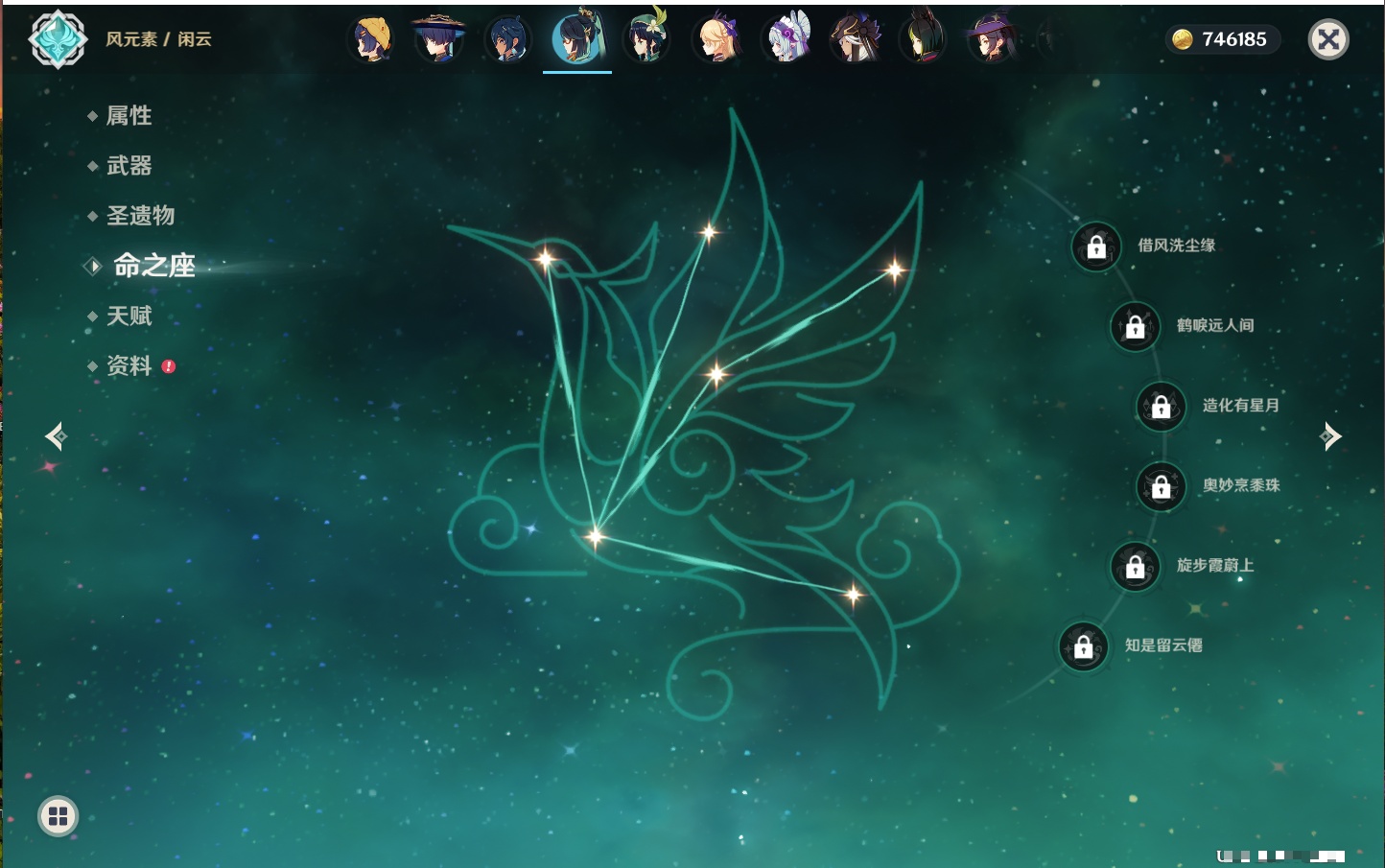Open locked constellation 借风洗尘缘
Image resolution: width=1385 pixels, height=868 pixels.
tap(1096, 246)
